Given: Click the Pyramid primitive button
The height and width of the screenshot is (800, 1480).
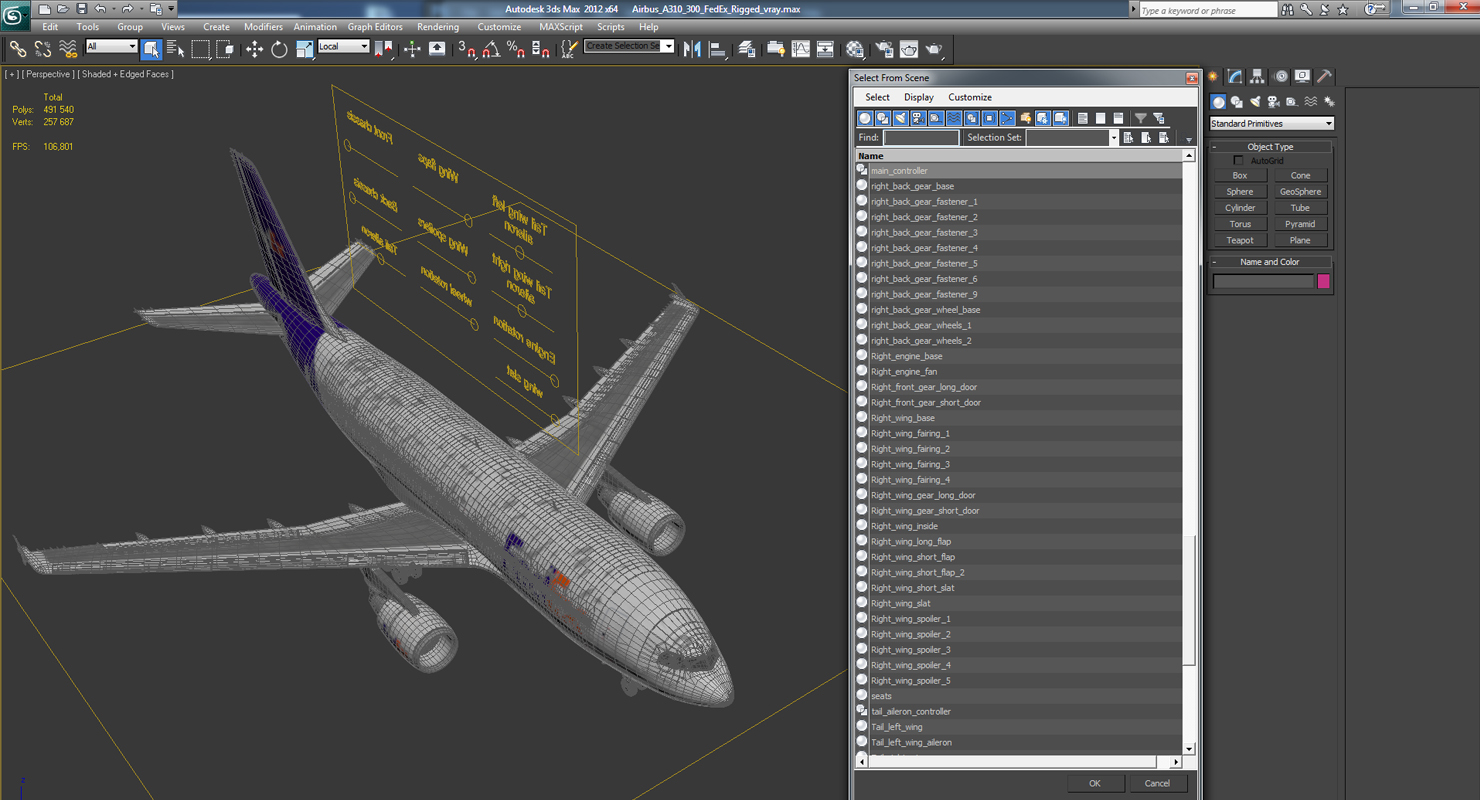Looking at the screenshot, I should pyautogui.click(x=1300, y=224).
